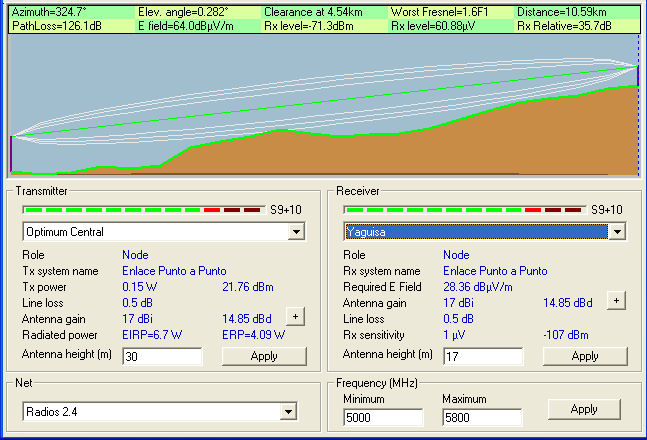Click the E field=64.0dBµV/m readout
Image resolution: width=647 pixels, height=440 pixels.
186,26
